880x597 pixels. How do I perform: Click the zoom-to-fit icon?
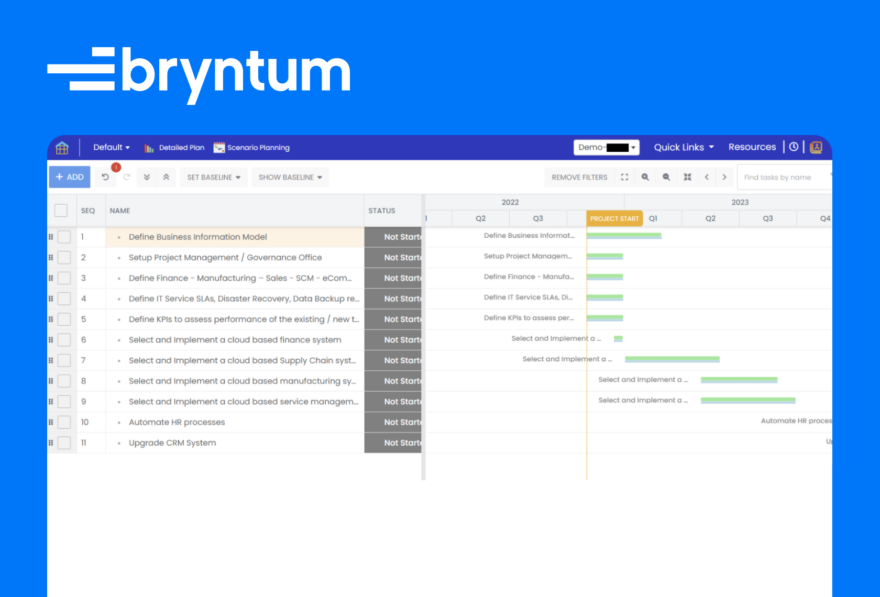(x=688, y=177)
